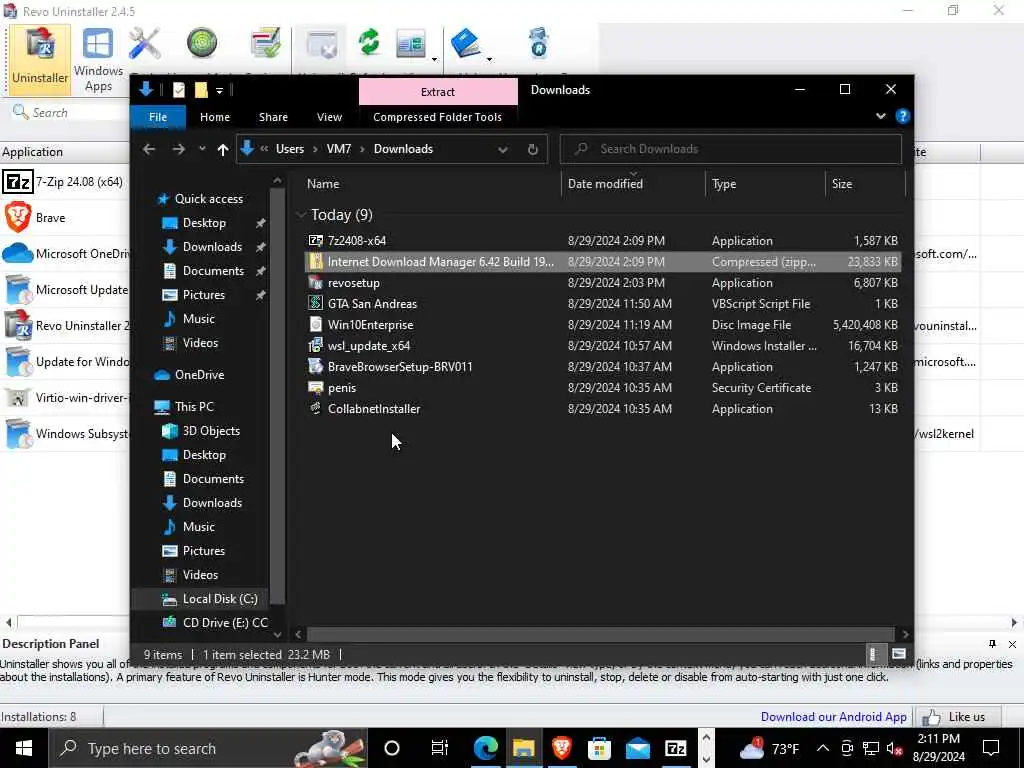Viewport: 1024px width, 768px height.
Task: Switch to large icons view in status bar
Action: click(x=899, y=654)
